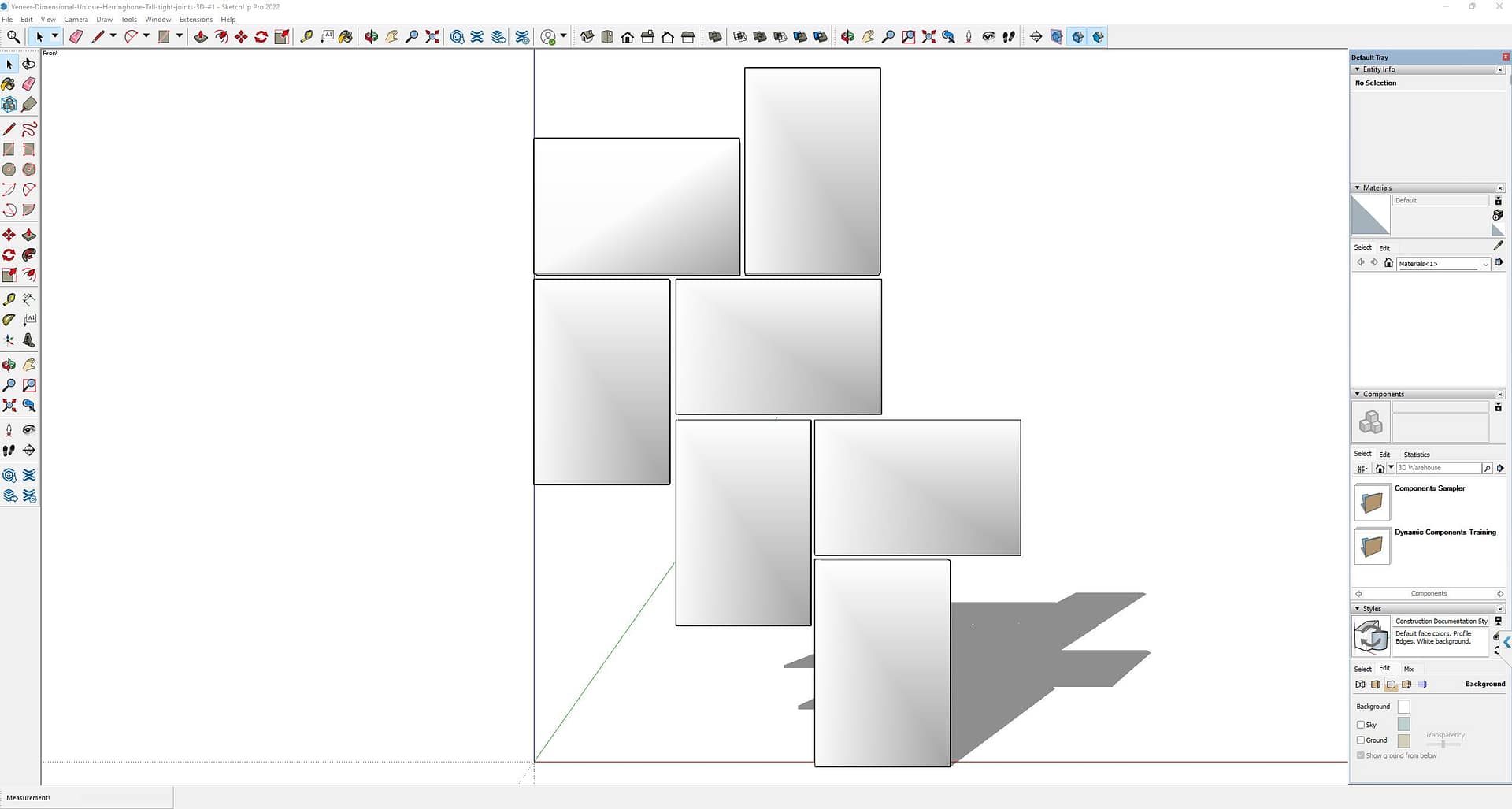Pick the material eyedropper sample tool
The width and height of the screenshot is (1512, 809).
click(x=1498, y=246)
